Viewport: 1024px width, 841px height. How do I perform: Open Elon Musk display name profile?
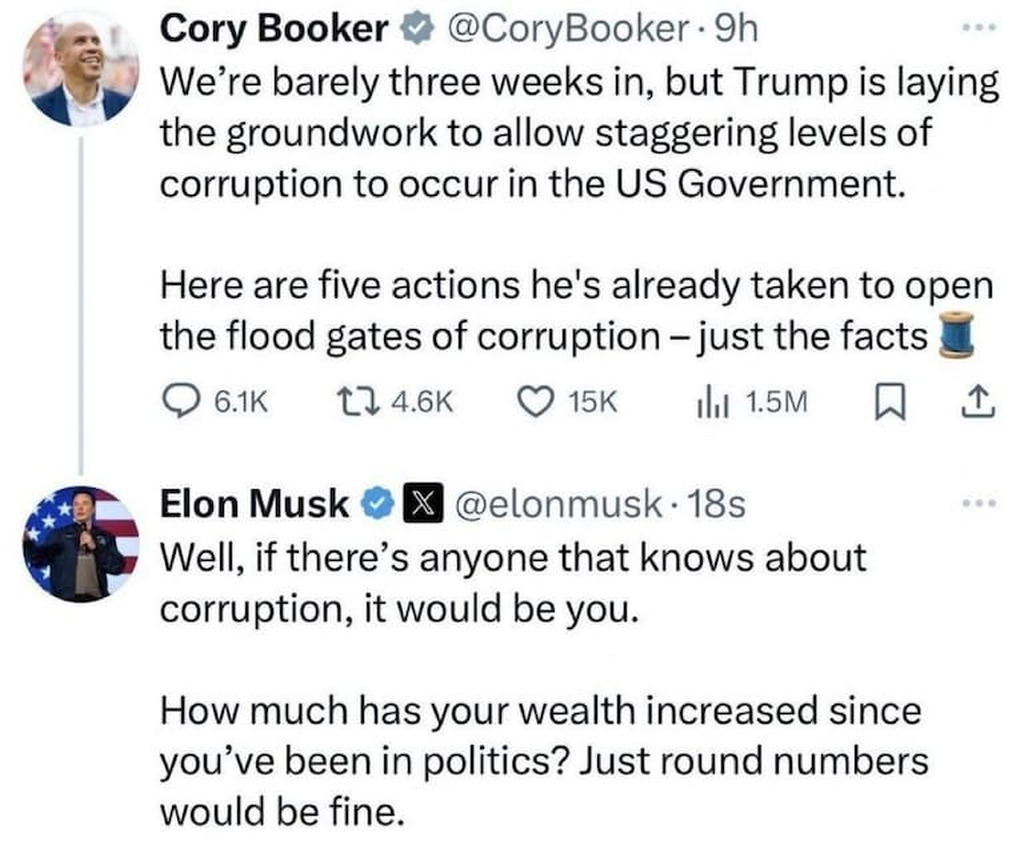point(255,503)
